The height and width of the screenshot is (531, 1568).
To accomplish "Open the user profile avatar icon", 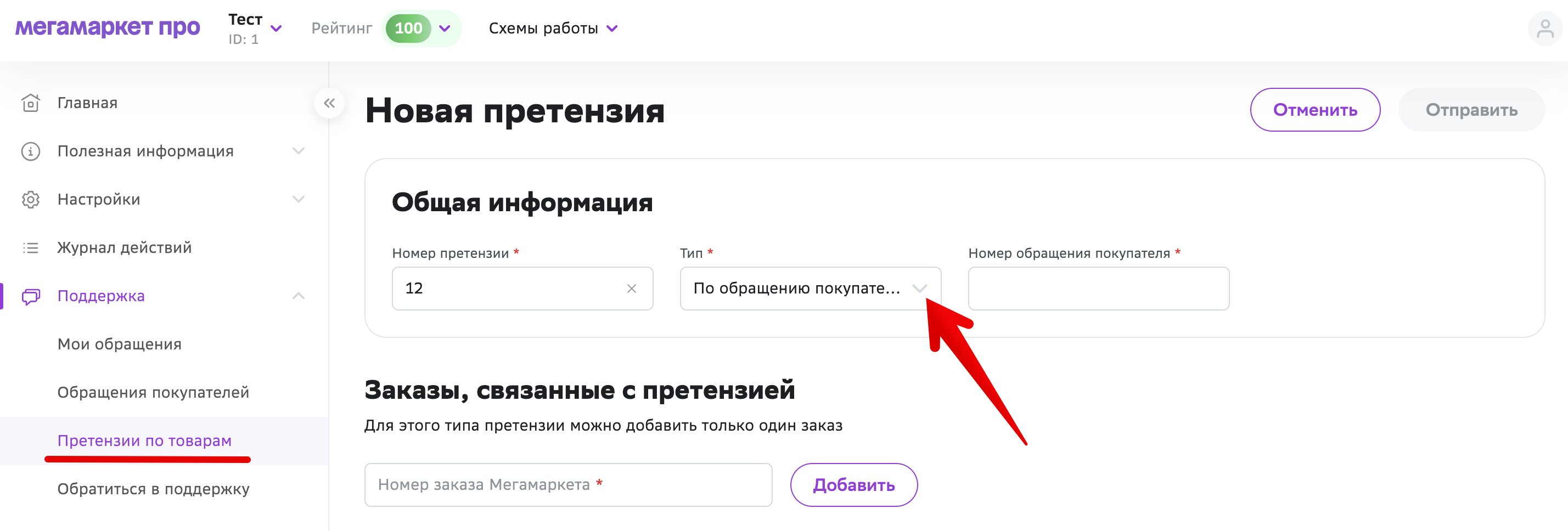I will (x=1545, y=29).
